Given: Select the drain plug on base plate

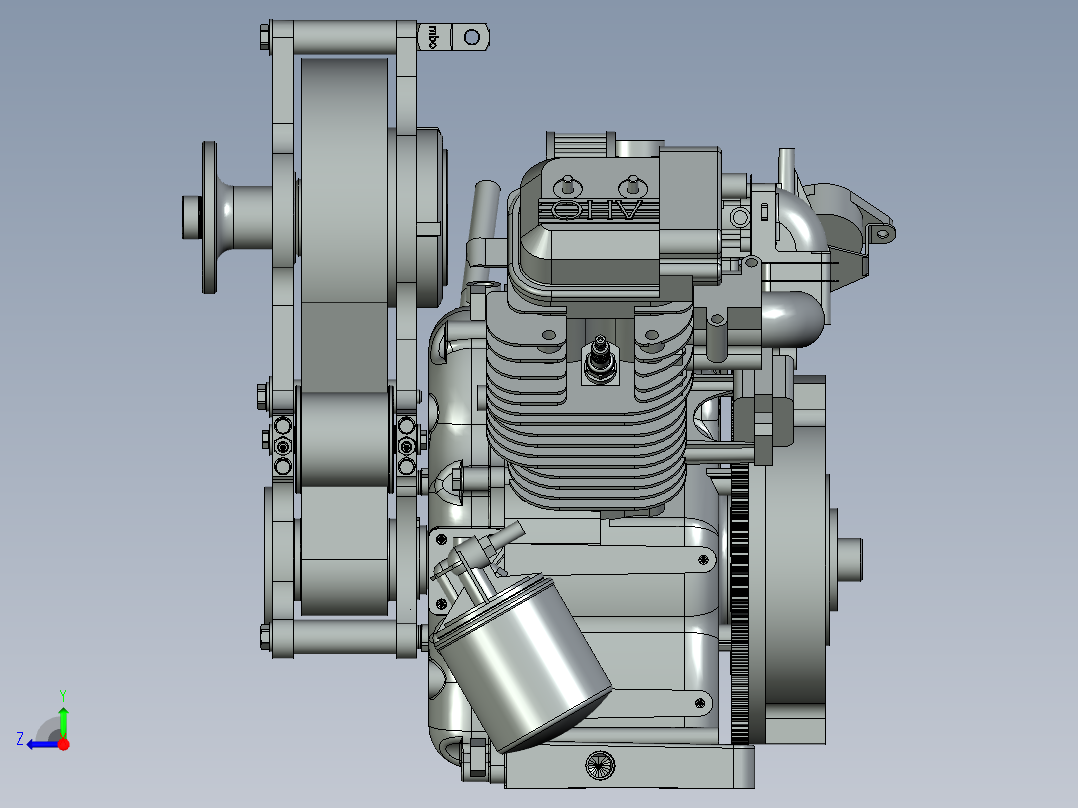Looking at the screenshot, I should pyautogui.click(x=600, y=765).
